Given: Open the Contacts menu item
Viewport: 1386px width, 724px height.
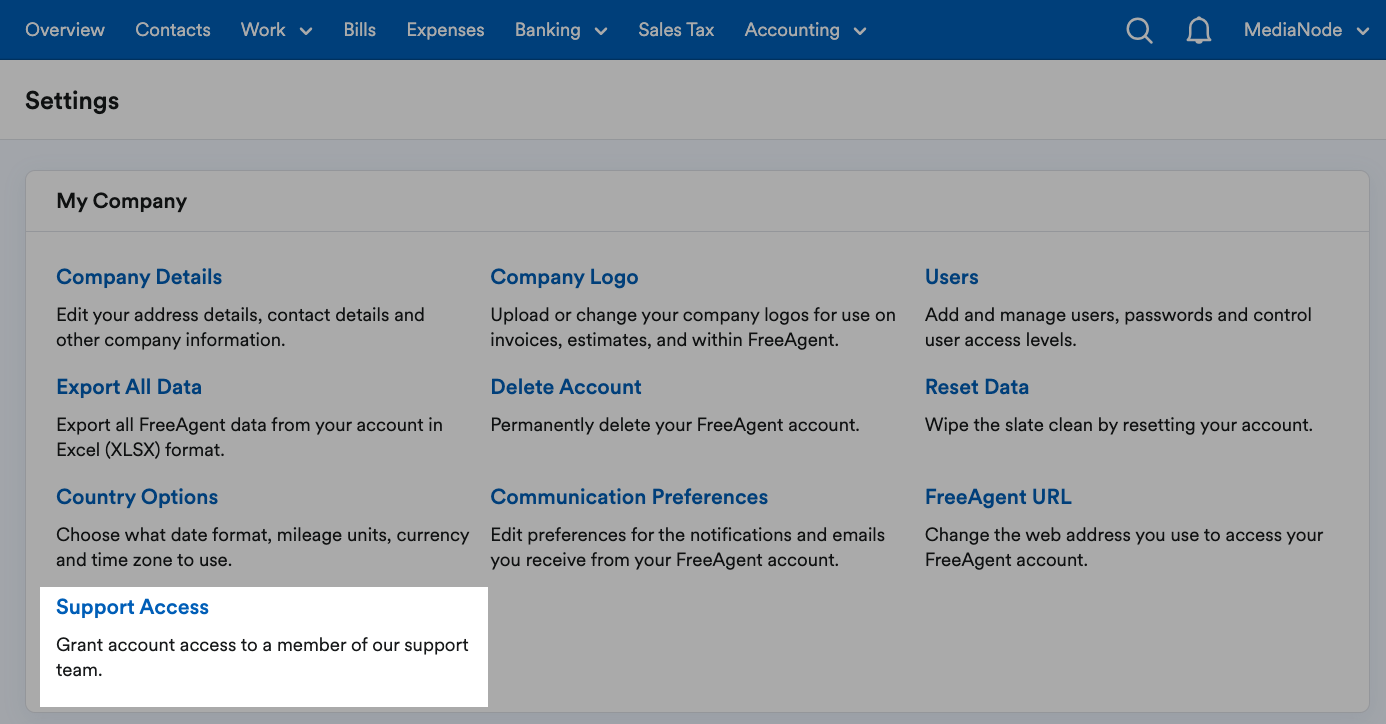Looking at the screenshot, I should [x=173, y=30].
